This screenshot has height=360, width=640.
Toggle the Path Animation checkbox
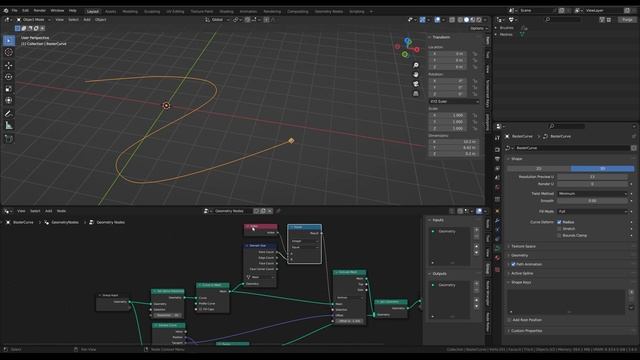pos(513,264)
